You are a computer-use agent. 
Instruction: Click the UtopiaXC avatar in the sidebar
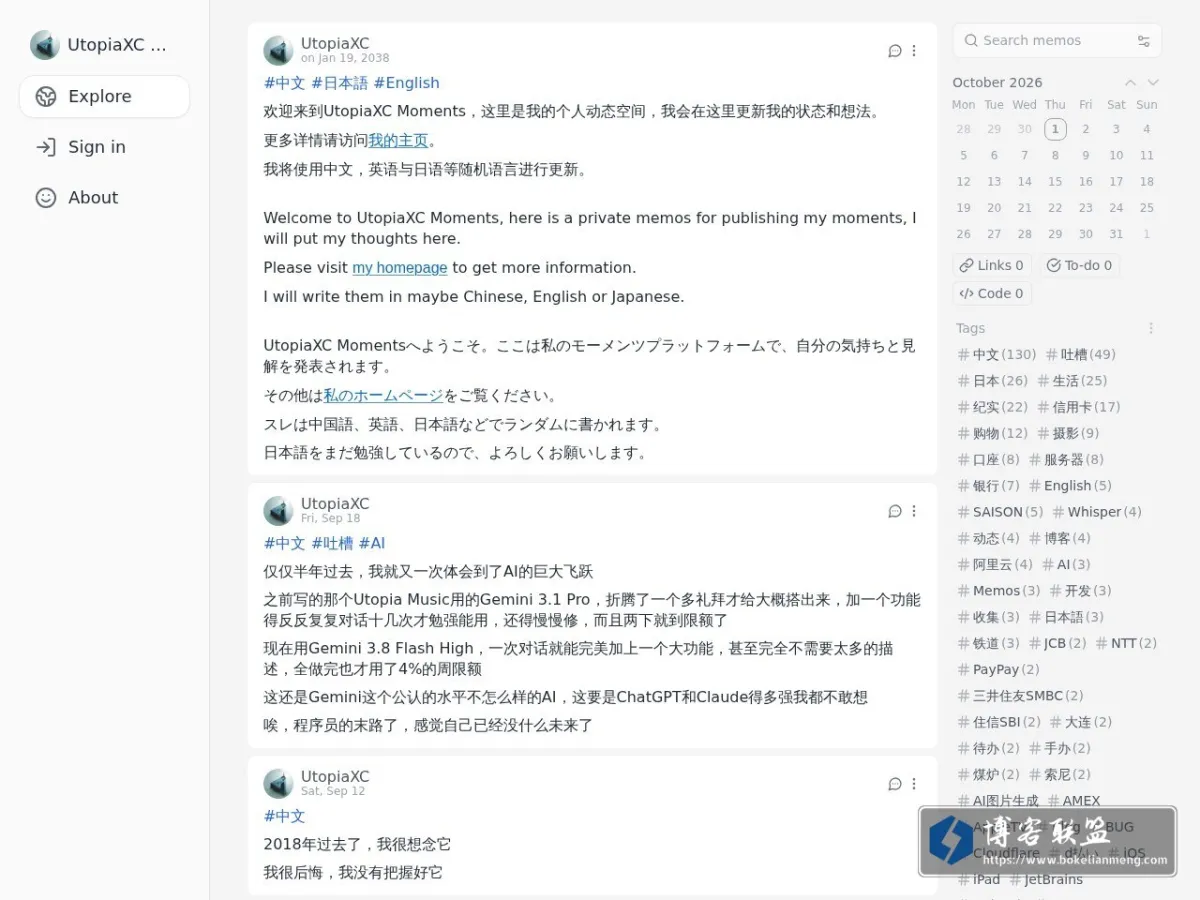45,45
